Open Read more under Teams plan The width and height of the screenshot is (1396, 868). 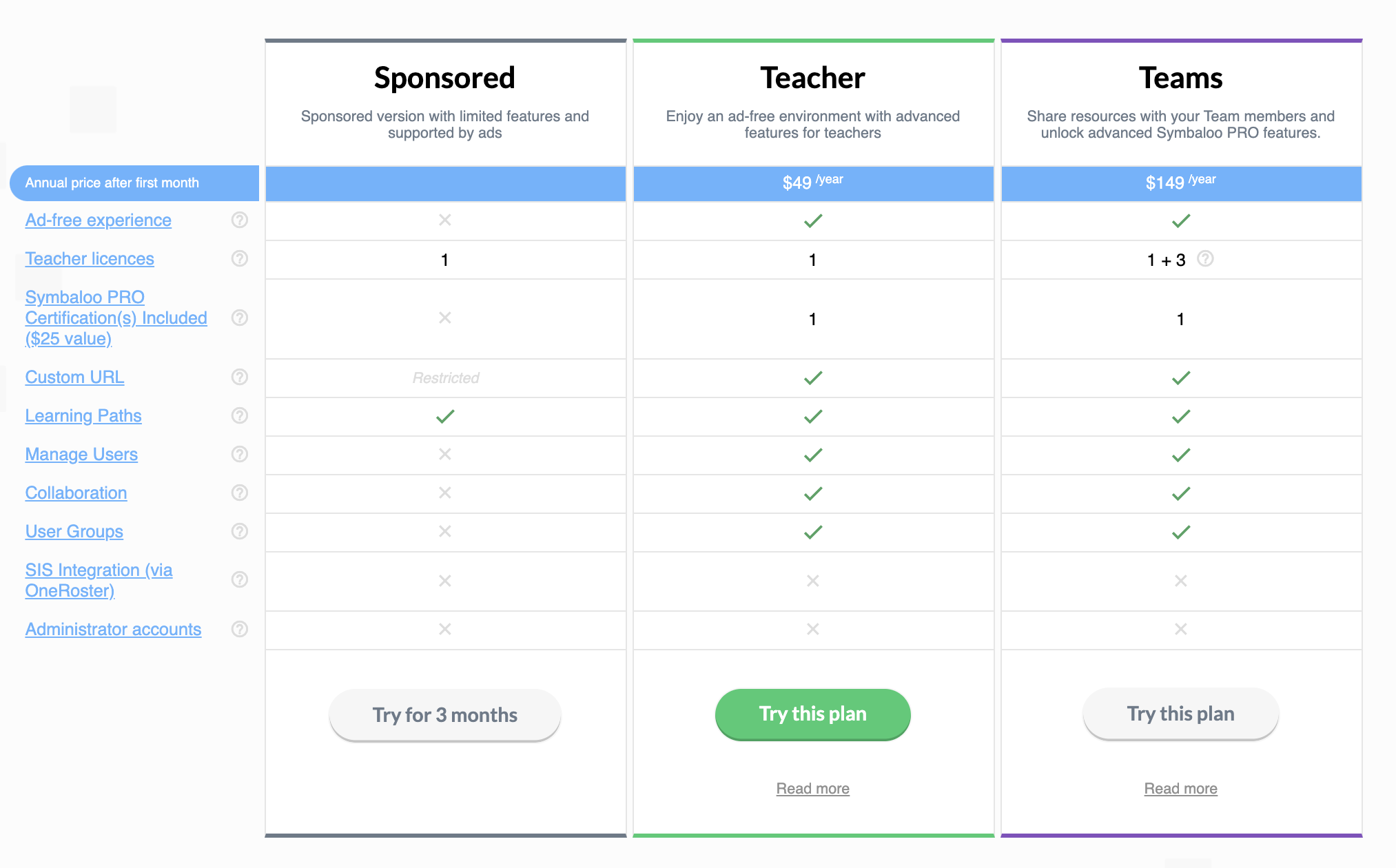point(1181,788)
